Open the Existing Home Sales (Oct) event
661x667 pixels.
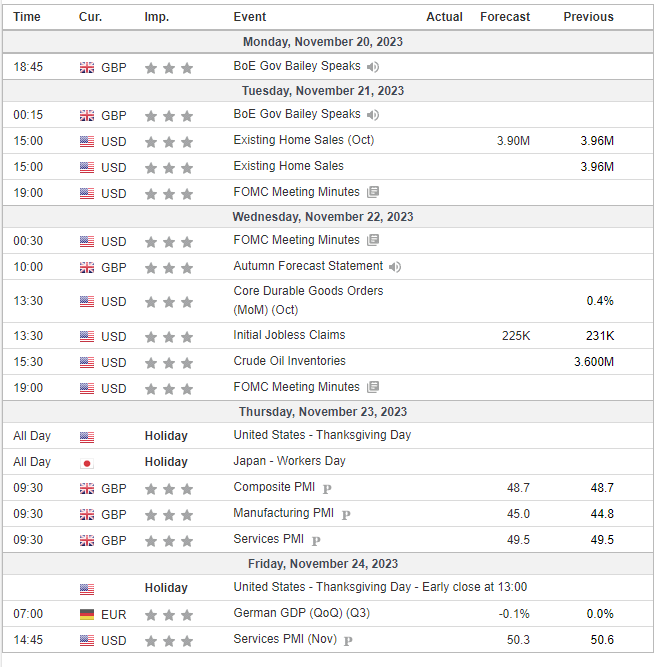point(303,140)
